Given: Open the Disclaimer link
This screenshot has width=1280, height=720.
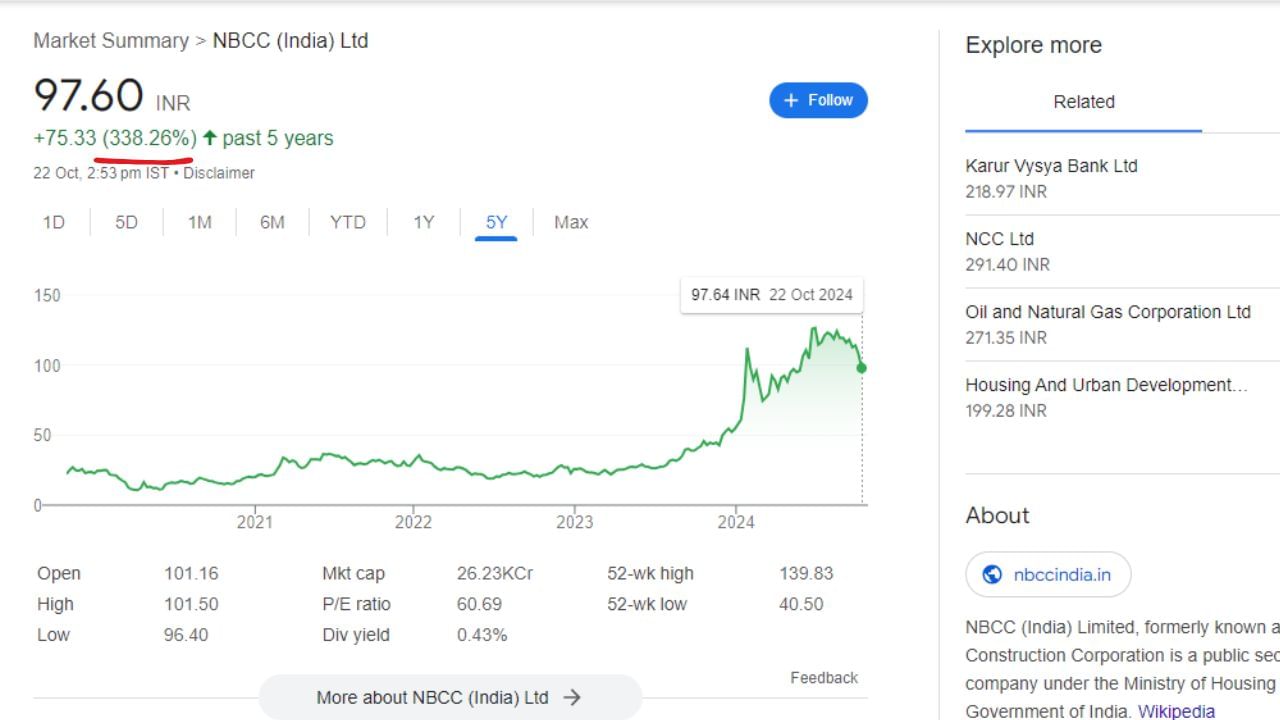Looking at the screenshot, I should pos(219,173).
